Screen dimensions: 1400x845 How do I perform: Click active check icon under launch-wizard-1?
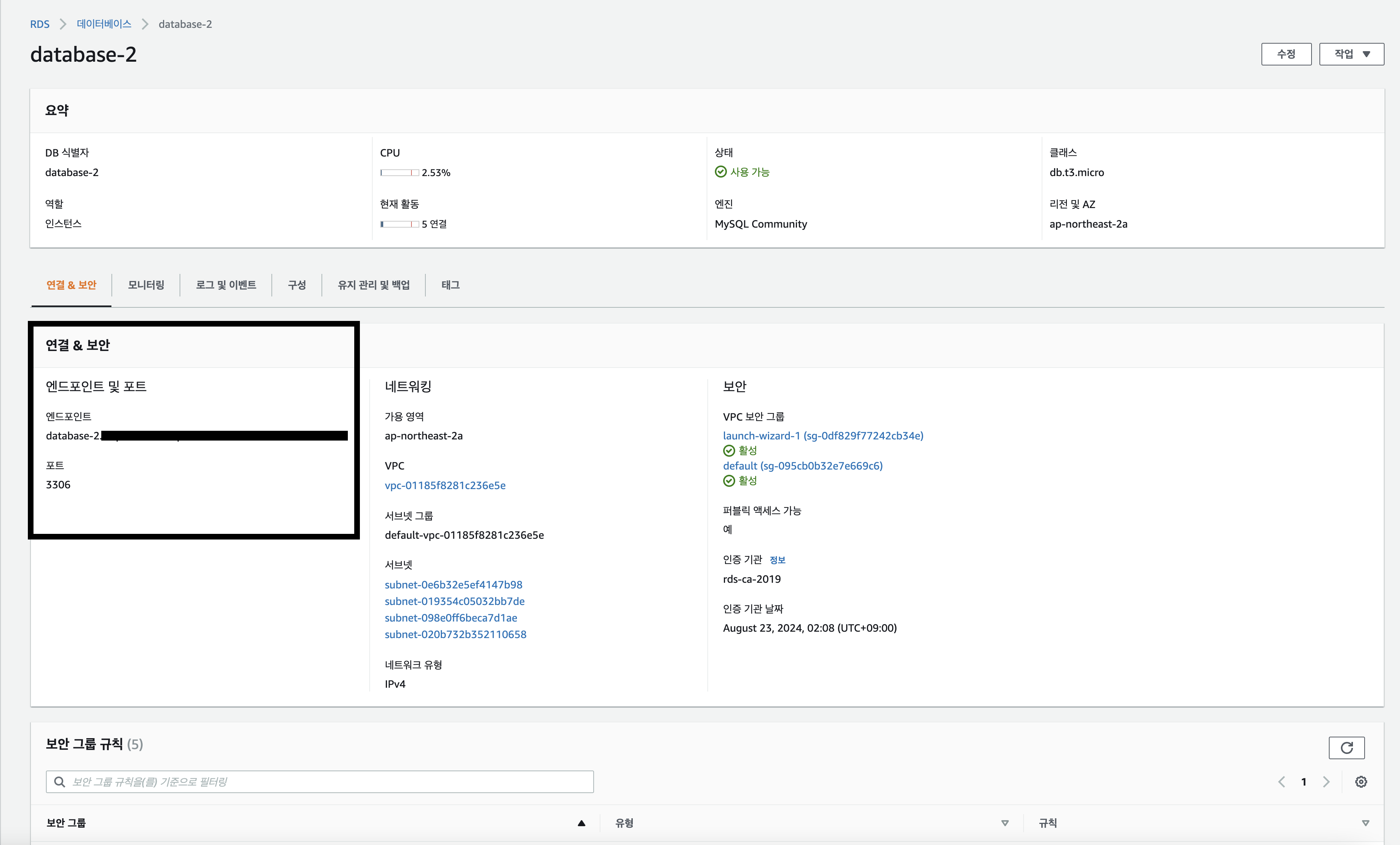pos(729,451)
